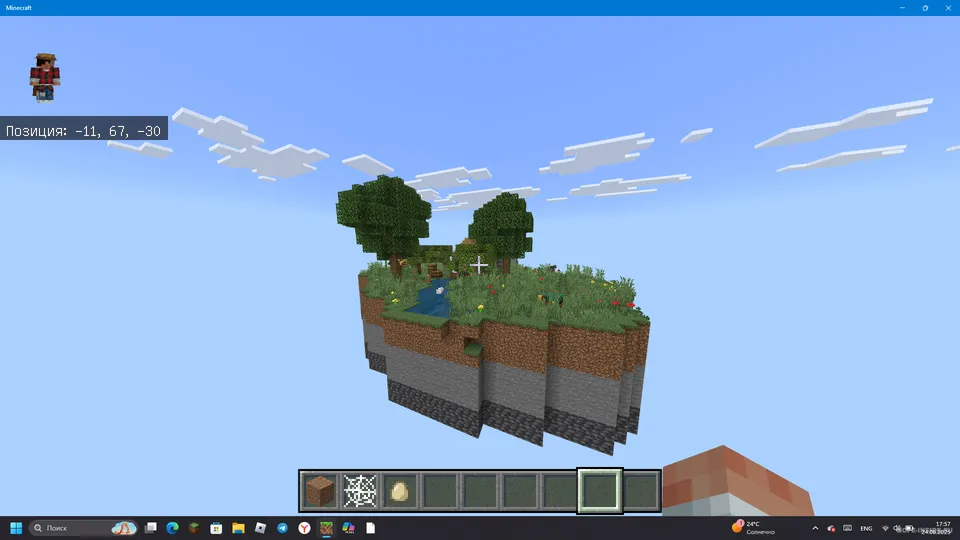The width and height of the screenshot is (960, 540).
Task: Select the cobweb hotbar slot
Action: point(360,490)
